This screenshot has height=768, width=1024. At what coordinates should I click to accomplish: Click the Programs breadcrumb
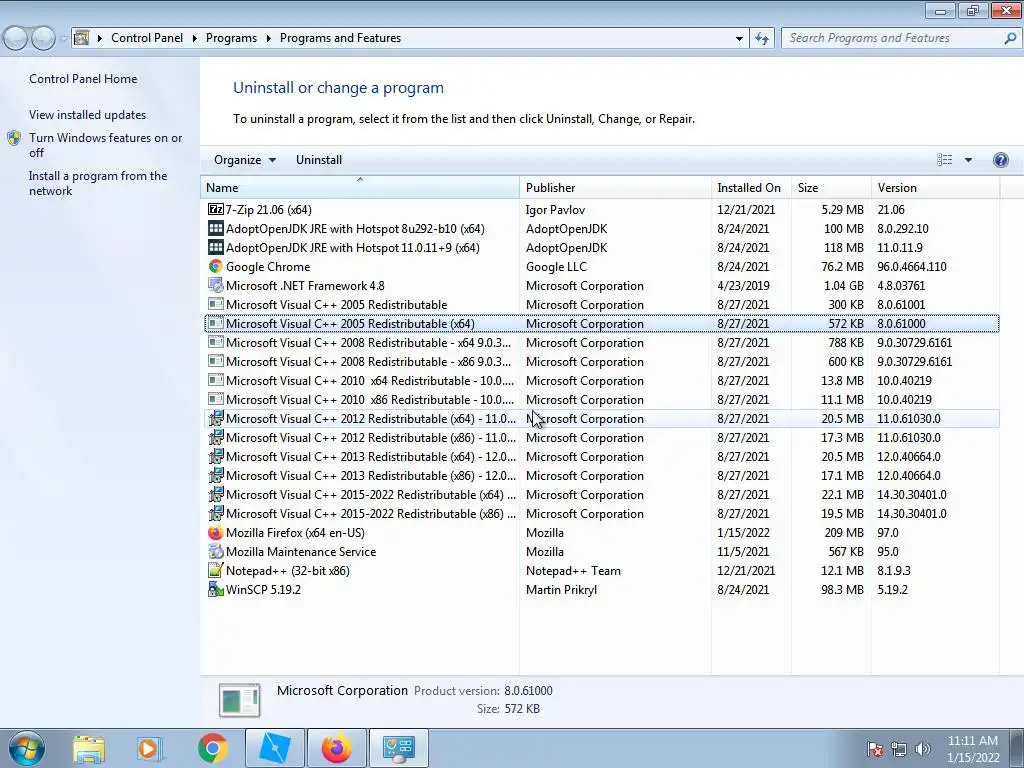tap(231, 38)
